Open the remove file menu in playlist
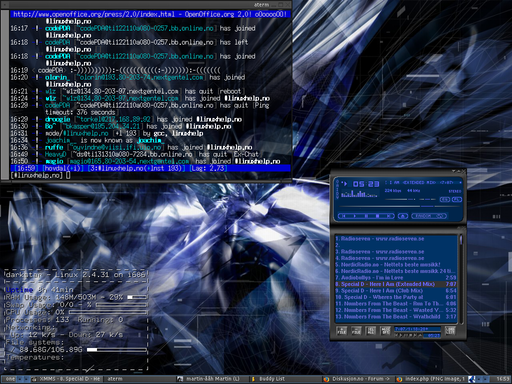Screen dimensions: 512x384 356,331
